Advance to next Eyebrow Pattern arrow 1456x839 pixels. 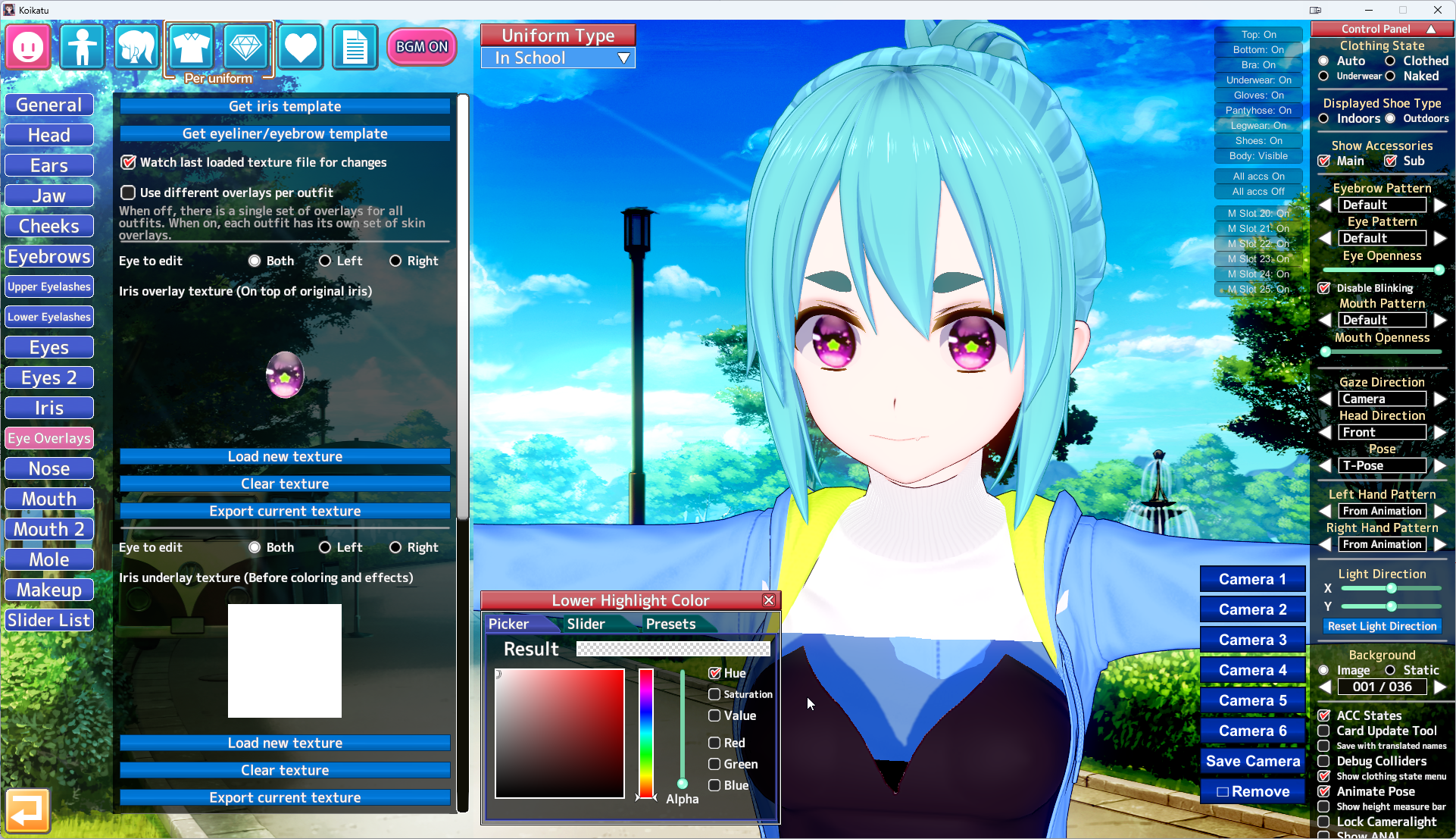point(1439,205)
